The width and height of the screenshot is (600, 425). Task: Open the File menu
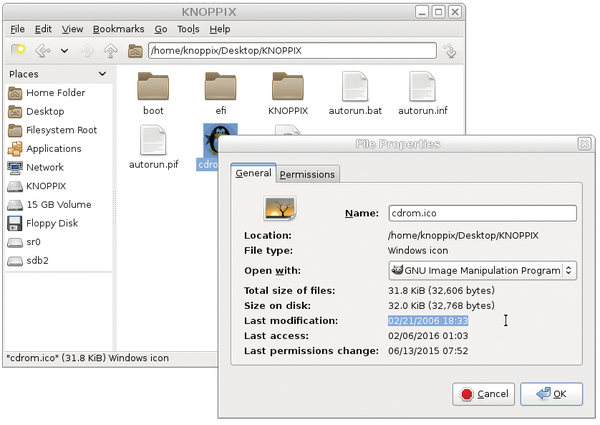click(x=17, y=29)
